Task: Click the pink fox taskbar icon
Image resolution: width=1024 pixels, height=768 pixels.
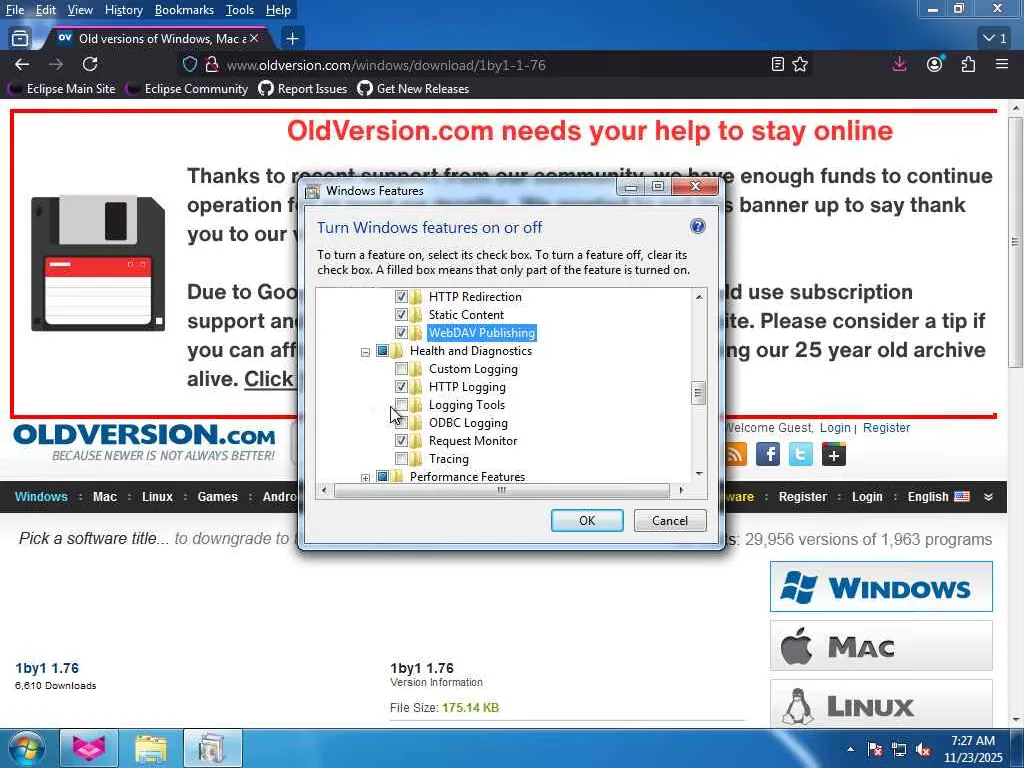Action: click(89, 748)
